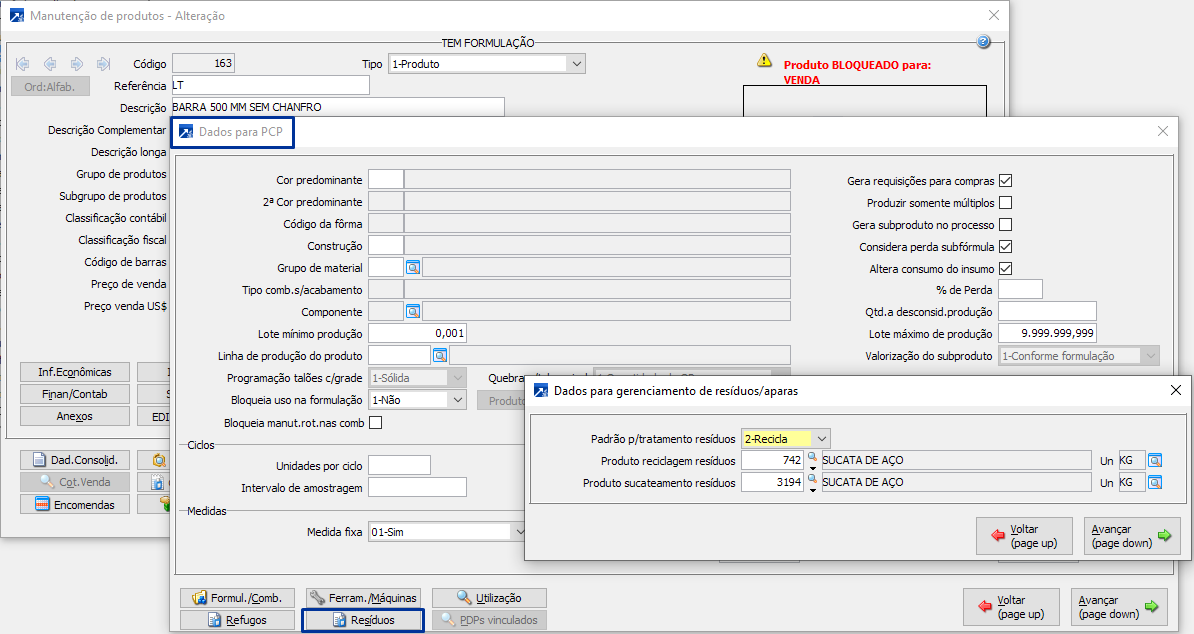
Task: Open the Ferram./Máquinas section
Action: pyautogui.click(x=364, y=598)
